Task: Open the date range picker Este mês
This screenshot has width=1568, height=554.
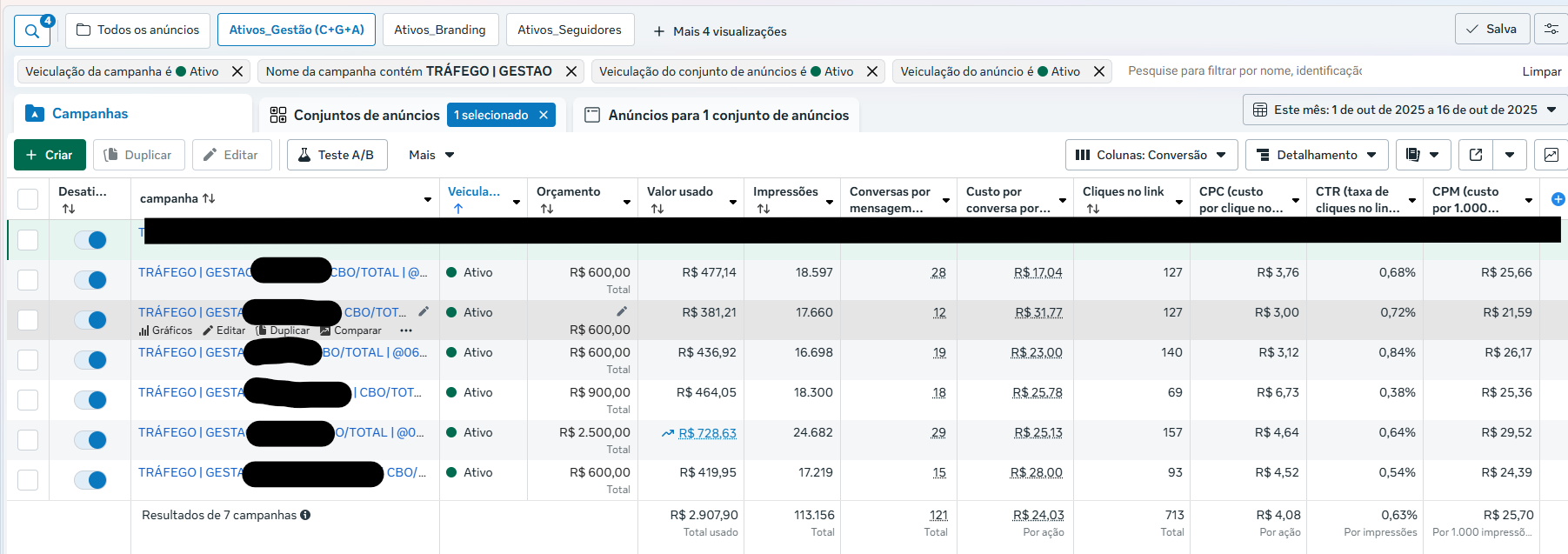Action: coord(1405,110)
